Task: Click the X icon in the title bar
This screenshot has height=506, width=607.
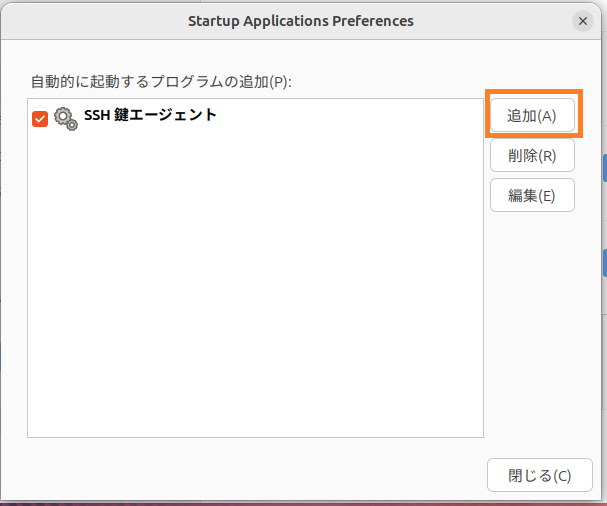Action: coord(583,20)
